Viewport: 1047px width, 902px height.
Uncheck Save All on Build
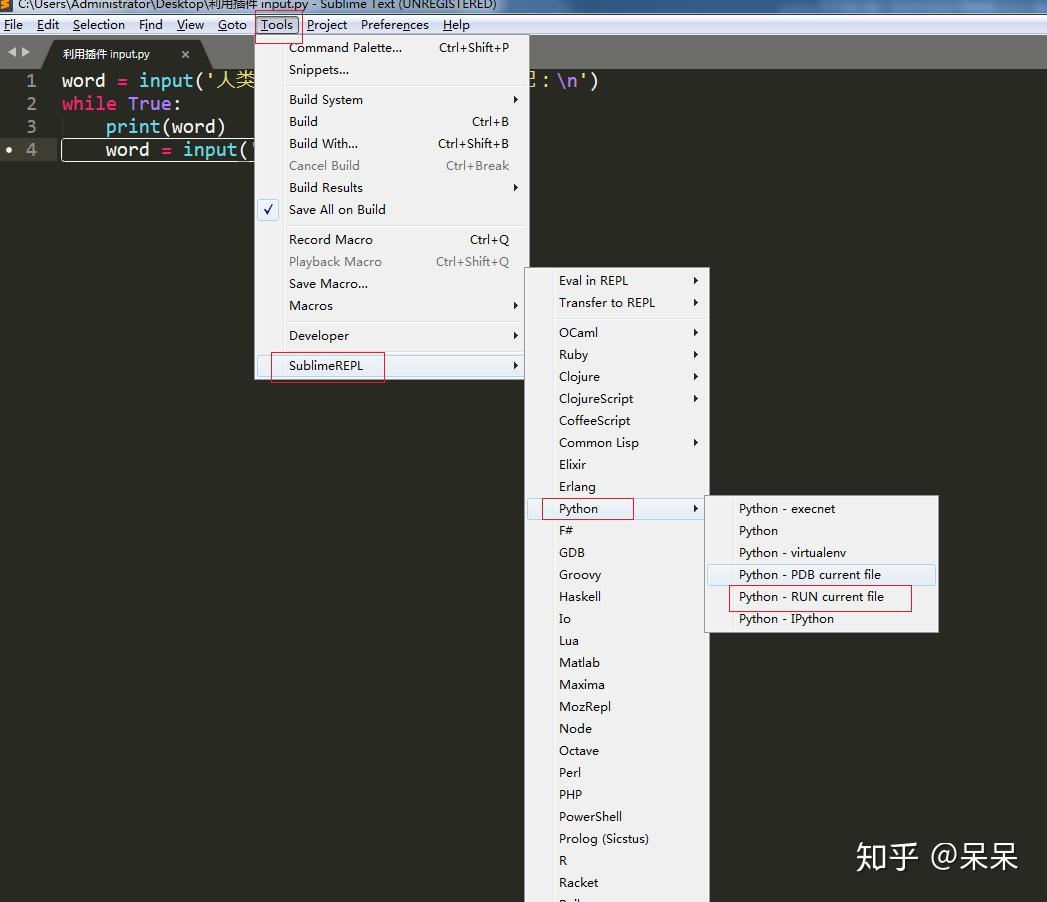(336, 209)
